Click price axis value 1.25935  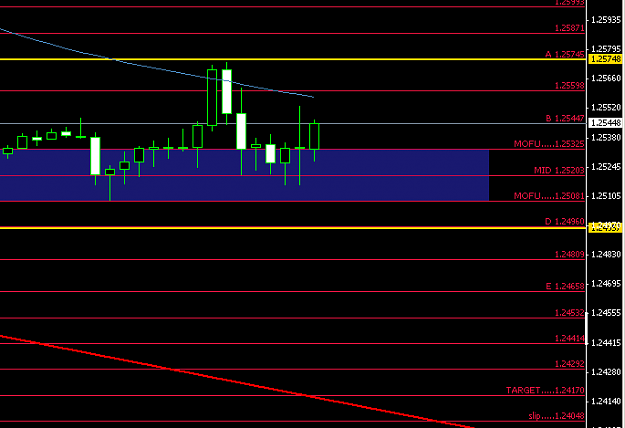pos(606,20)
